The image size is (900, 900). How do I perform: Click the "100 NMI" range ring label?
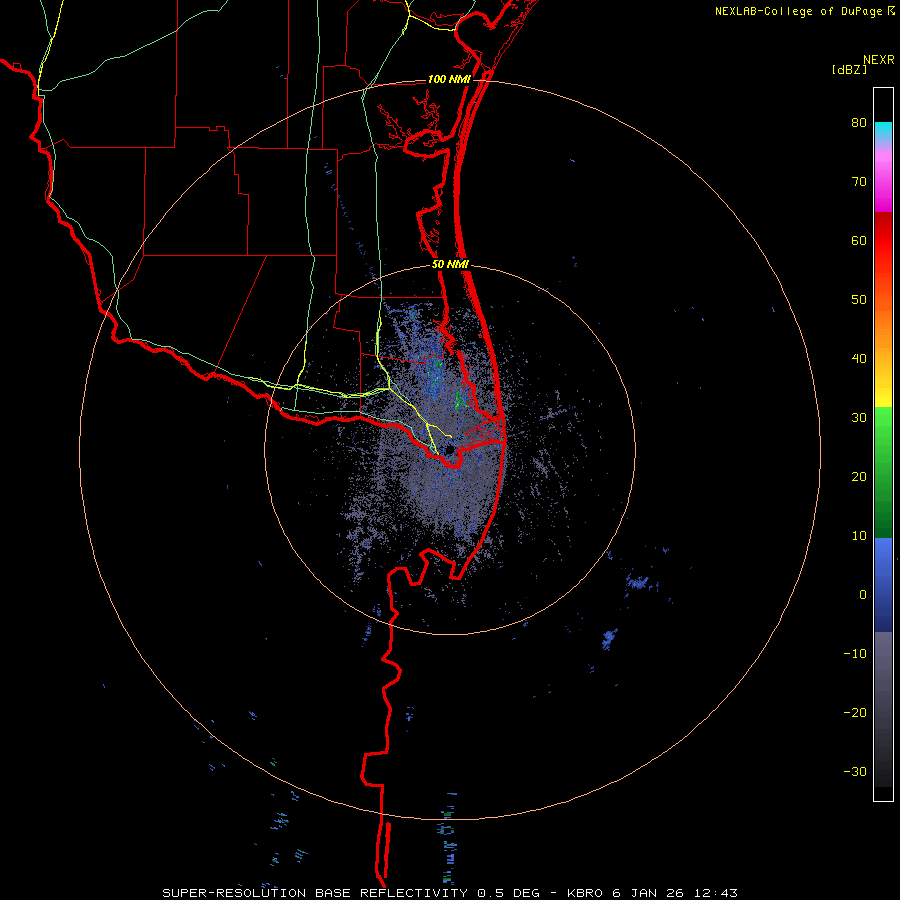(x=449, y=79)
